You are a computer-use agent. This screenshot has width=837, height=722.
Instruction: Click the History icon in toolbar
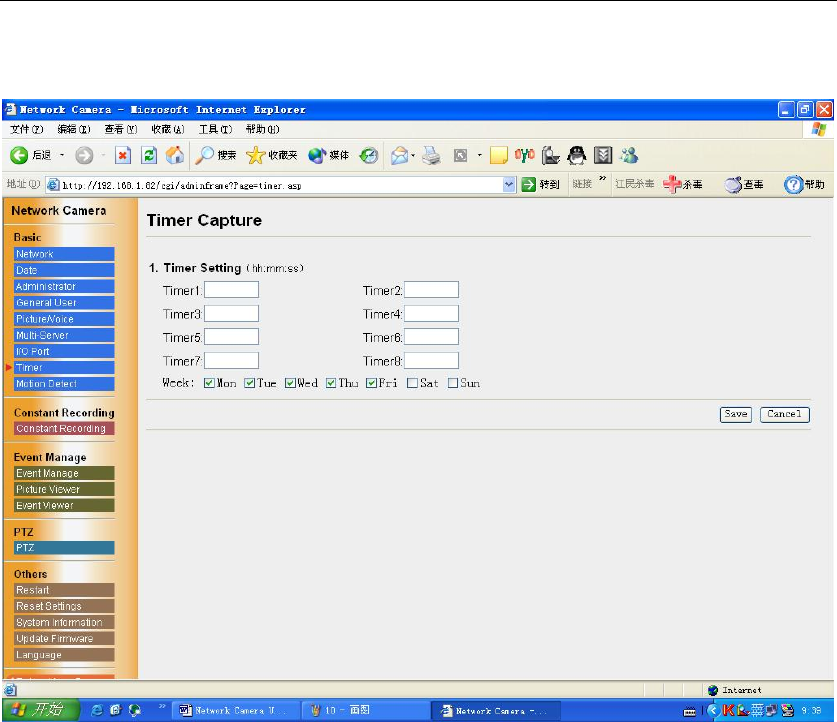tap(369, 156)
